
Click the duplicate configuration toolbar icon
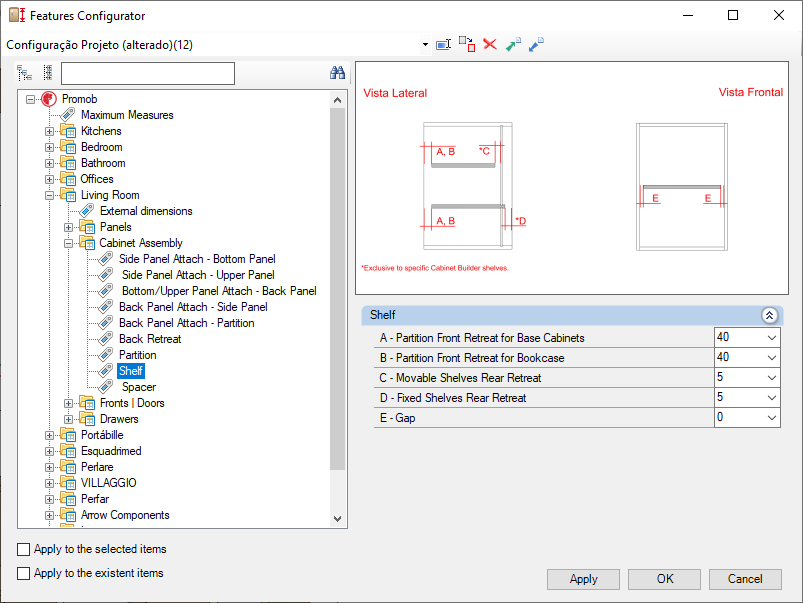click(x=467, y=44)
